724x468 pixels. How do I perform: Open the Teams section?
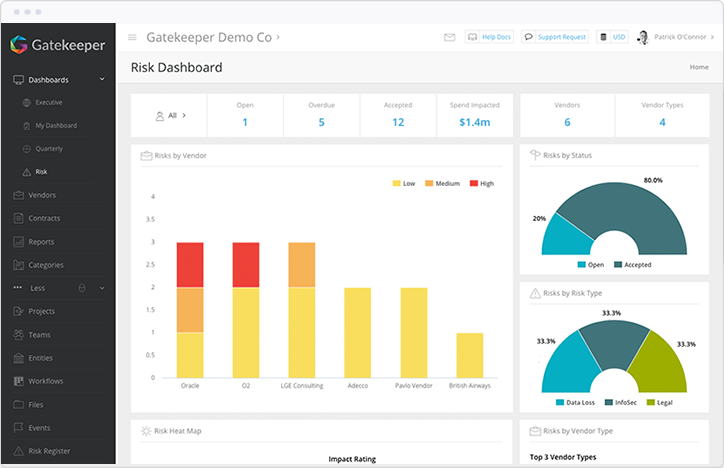pos(40,335)
